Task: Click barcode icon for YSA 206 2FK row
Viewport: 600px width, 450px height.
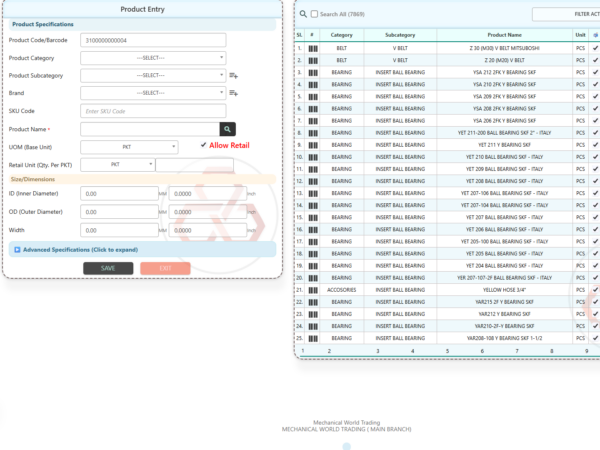Action: point(313,121)
